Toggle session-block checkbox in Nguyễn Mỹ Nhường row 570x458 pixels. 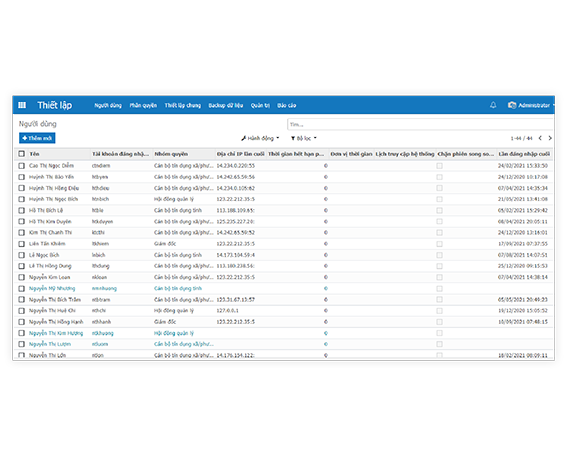(439, 289)
